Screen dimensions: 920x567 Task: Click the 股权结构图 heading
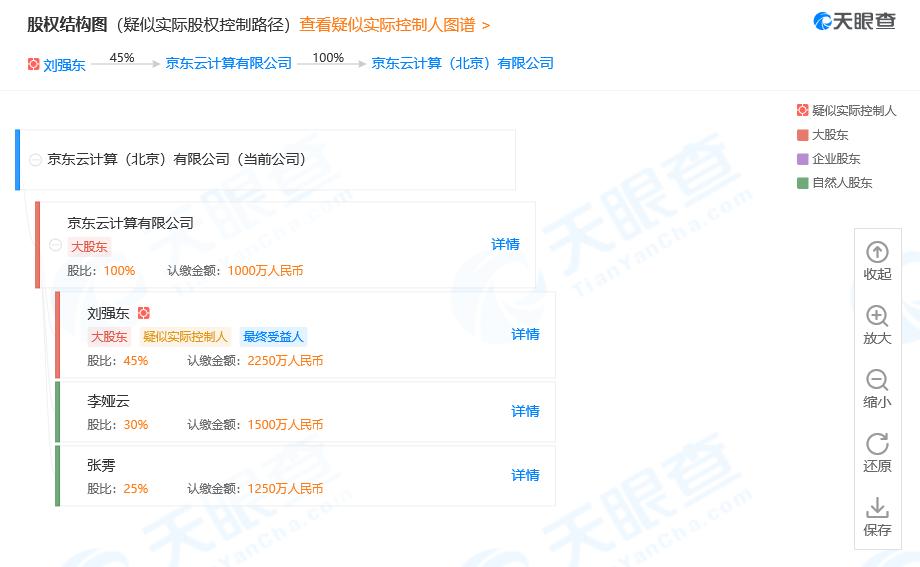67,25
